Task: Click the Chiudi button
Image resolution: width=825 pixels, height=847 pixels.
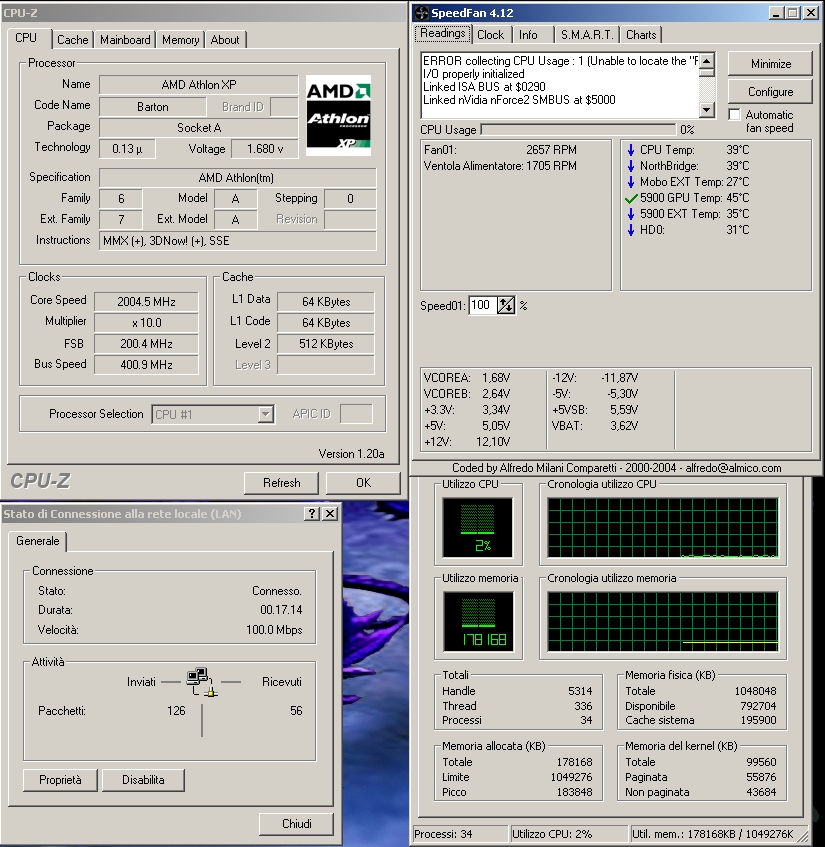Action: 297,824
